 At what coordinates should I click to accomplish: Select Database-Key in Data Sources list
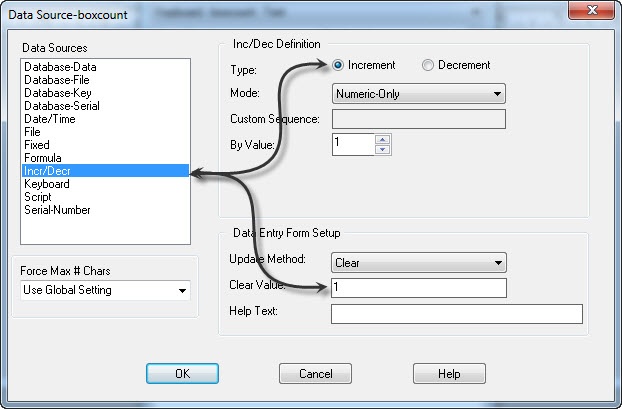click(105, 93)
